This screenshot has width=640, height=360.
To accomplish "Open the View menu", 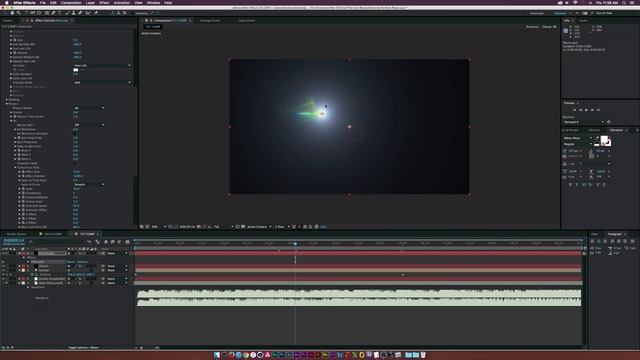I will pos(138,2).
